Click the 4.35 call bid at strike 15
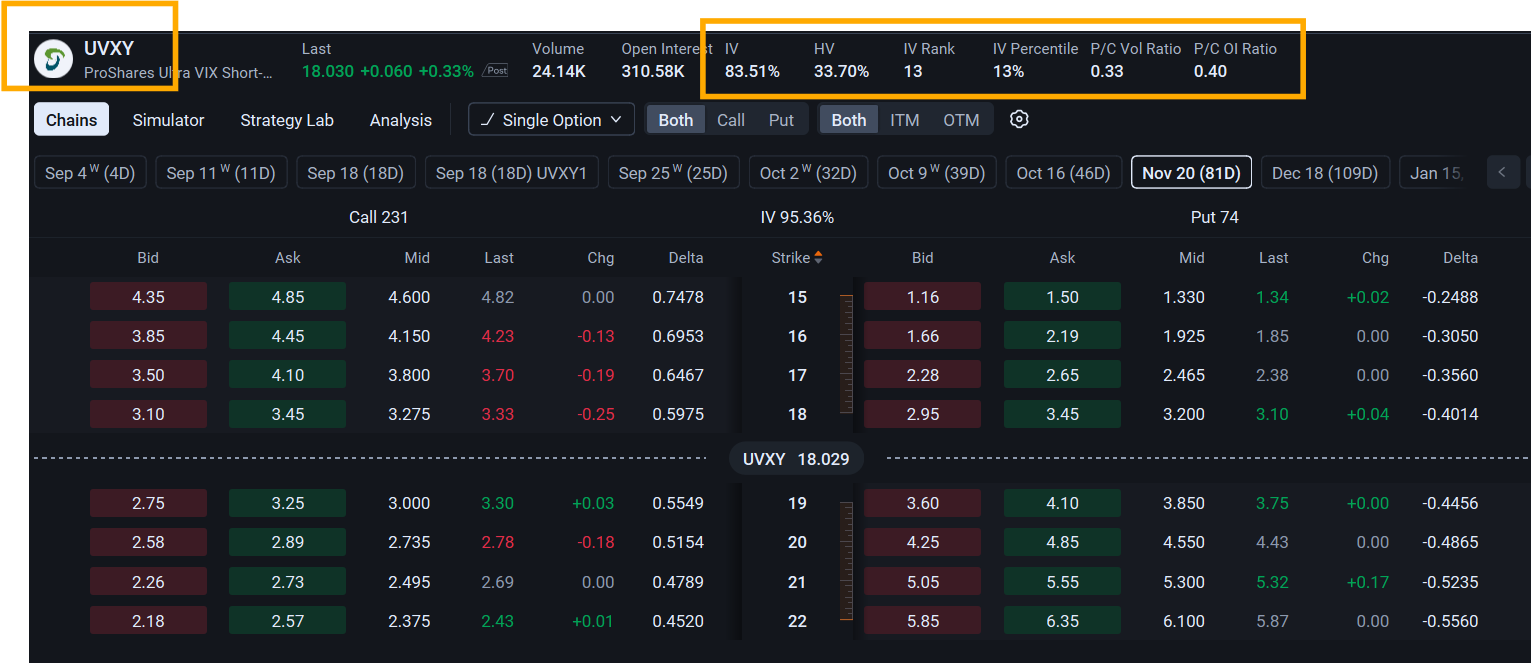 pos(148,297)
